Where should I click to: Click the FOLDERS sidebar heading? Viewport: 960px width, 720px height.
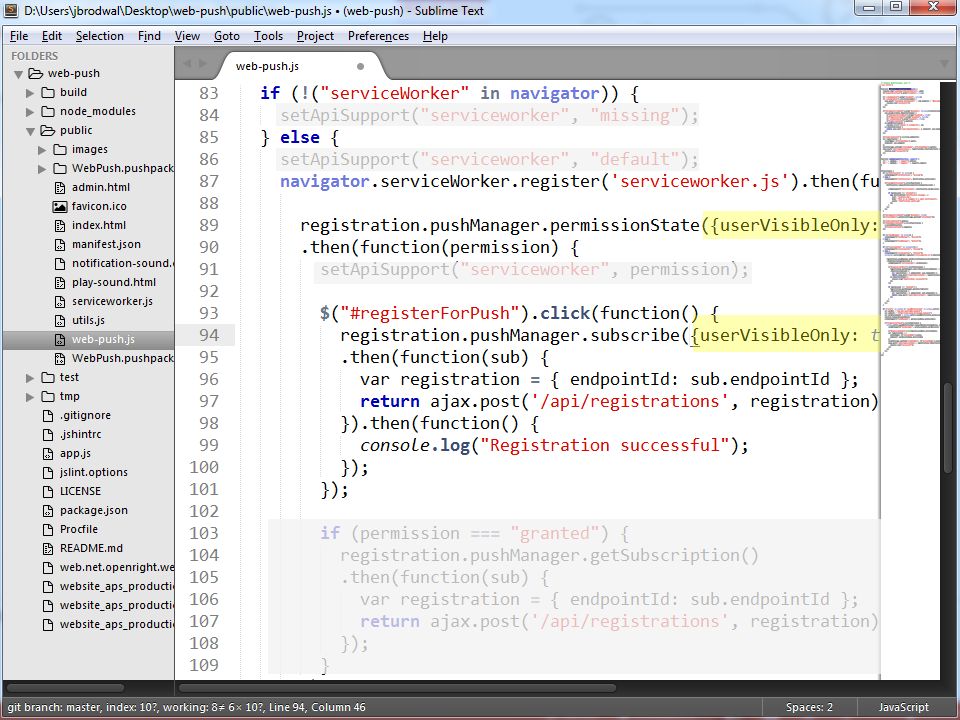coord(34,56)
